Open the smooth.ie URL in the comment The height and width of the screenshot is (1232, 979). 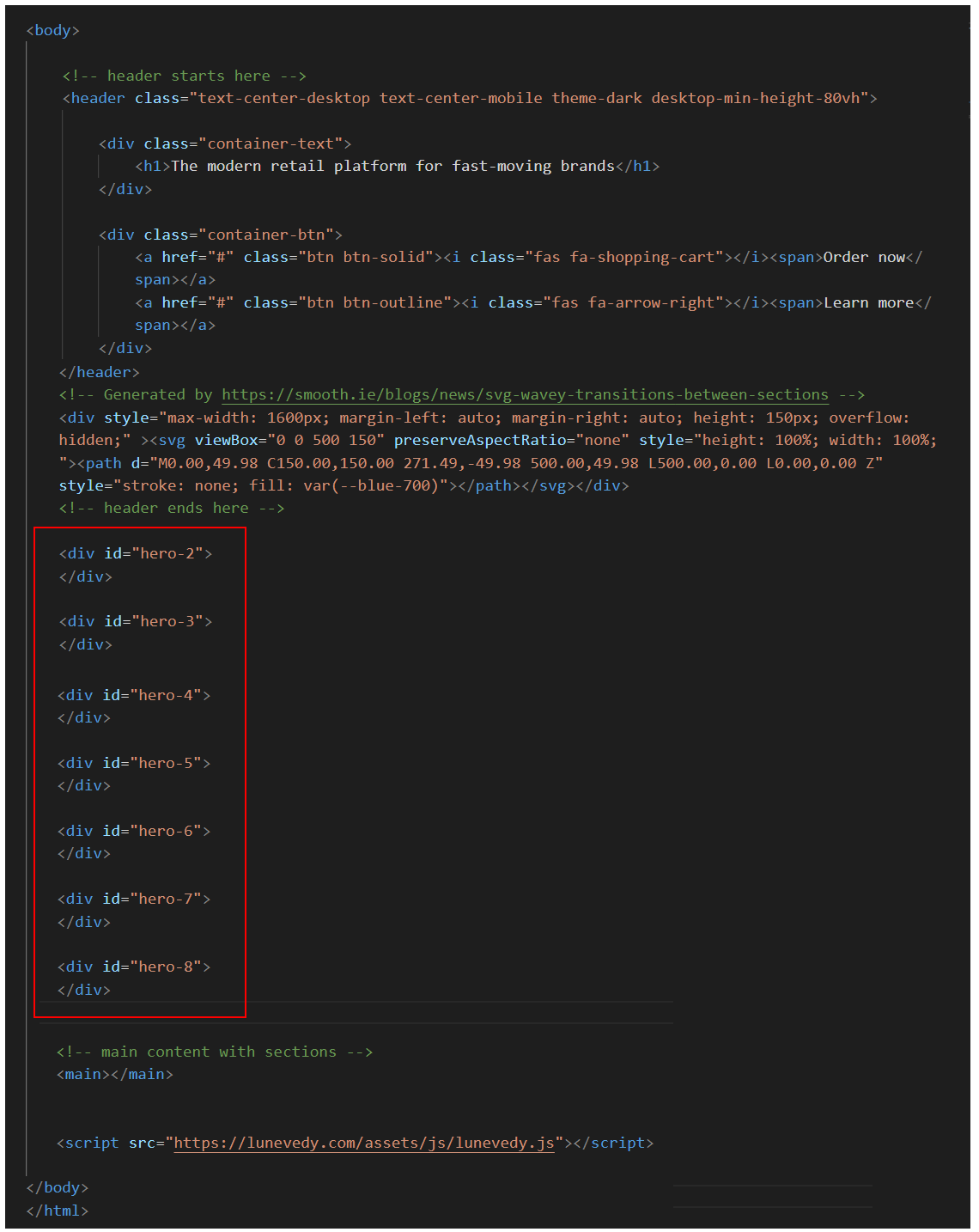pos(525,394)
